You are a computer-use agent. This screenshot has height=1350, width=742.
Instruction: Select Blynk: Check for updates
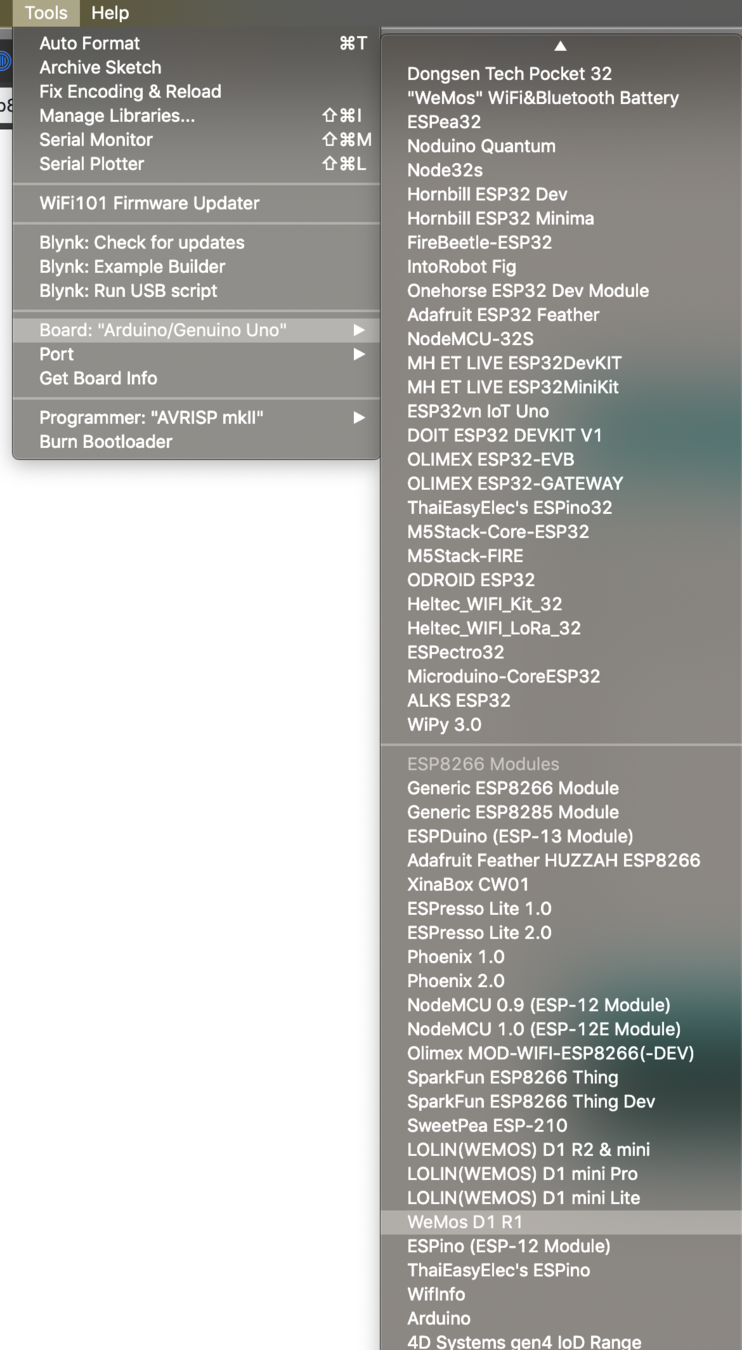pos(196,242)
